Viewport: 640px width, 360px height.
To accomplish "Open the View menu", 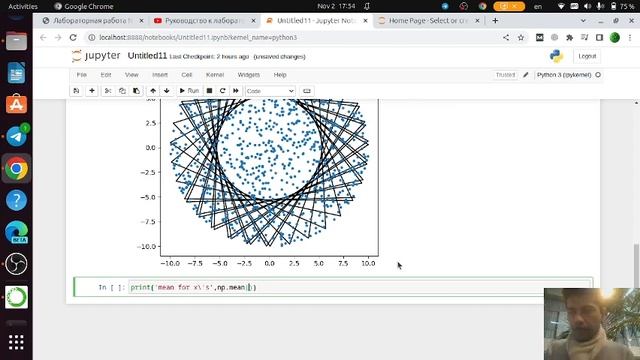I will pos(131,75).
